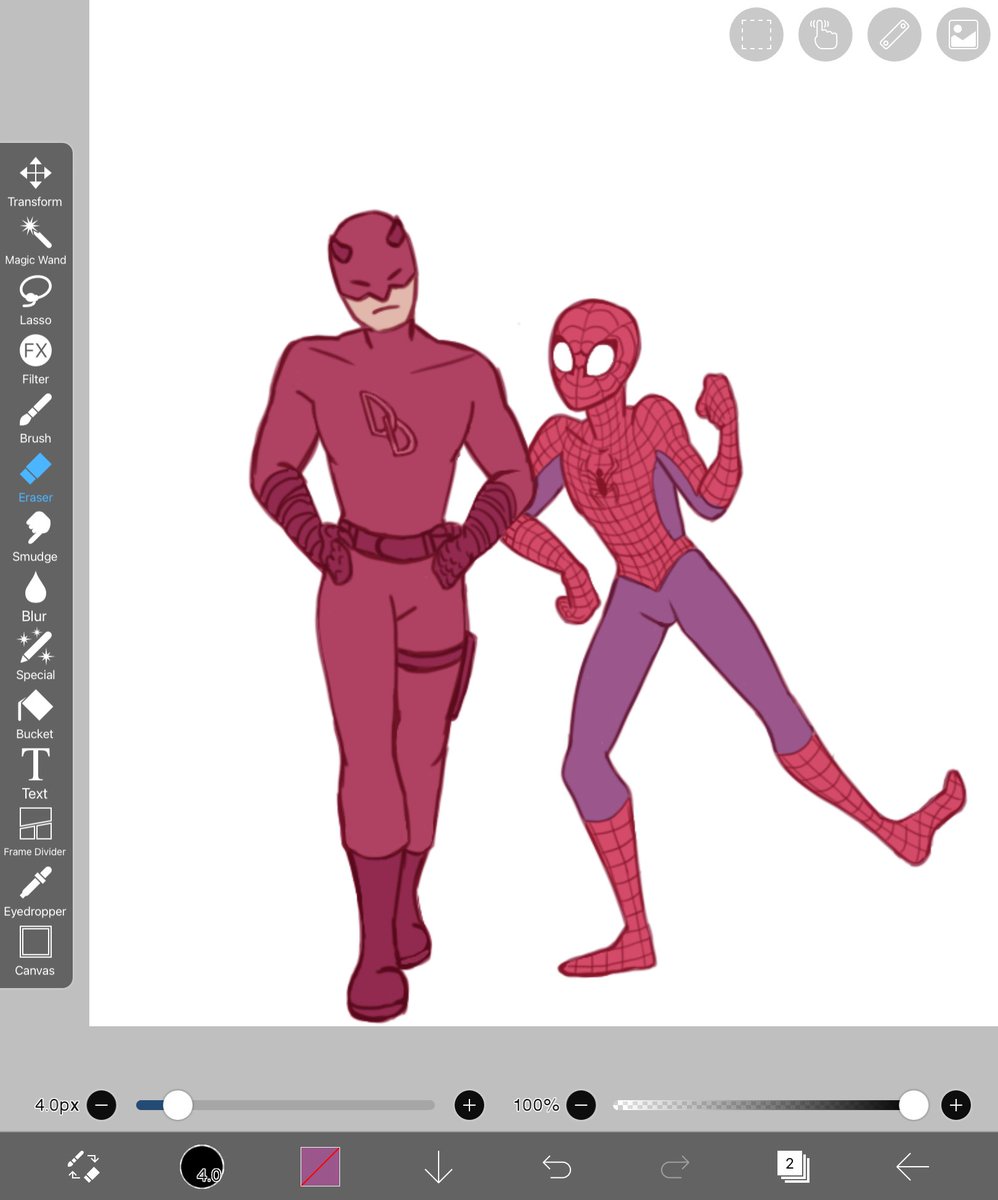The height and width of the screenshot is (1200, 998).
Task: Click the thickness slider handle
Action: [x=177, y=1105]
